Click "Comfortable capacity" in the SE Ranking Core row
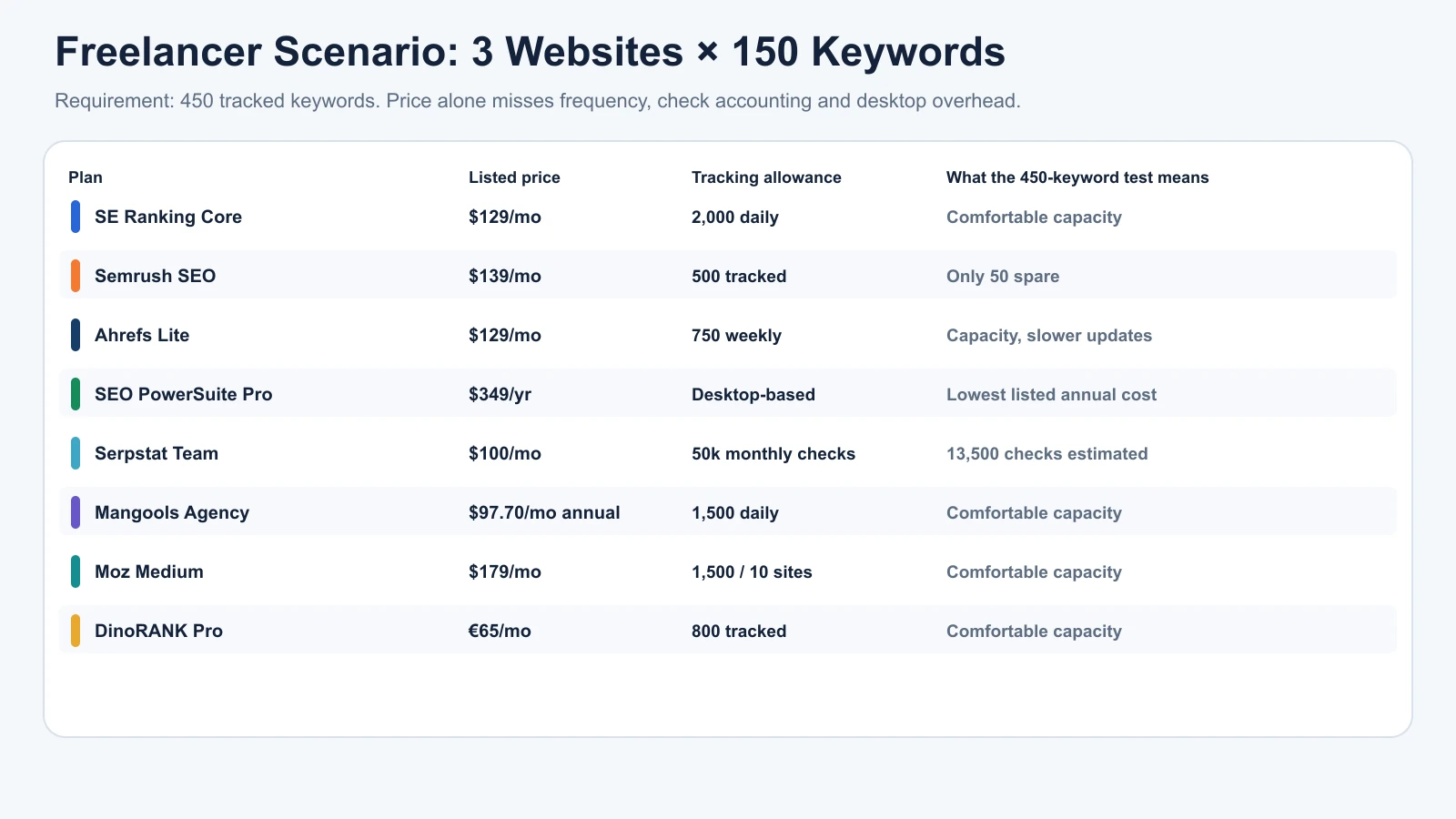Viewport: 1456px width, 819px height. coord(1034,217)
